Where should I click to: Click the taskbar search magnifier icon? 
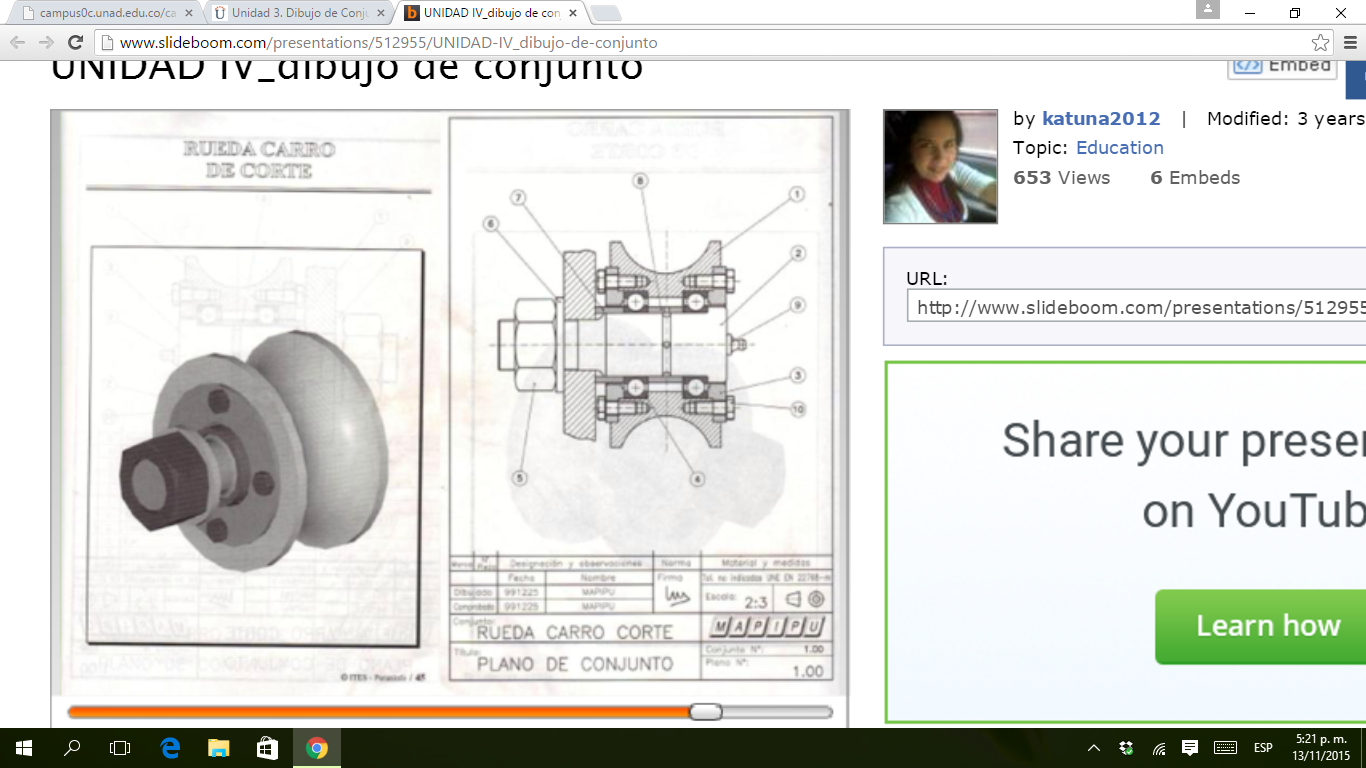[x=72, y=748]
